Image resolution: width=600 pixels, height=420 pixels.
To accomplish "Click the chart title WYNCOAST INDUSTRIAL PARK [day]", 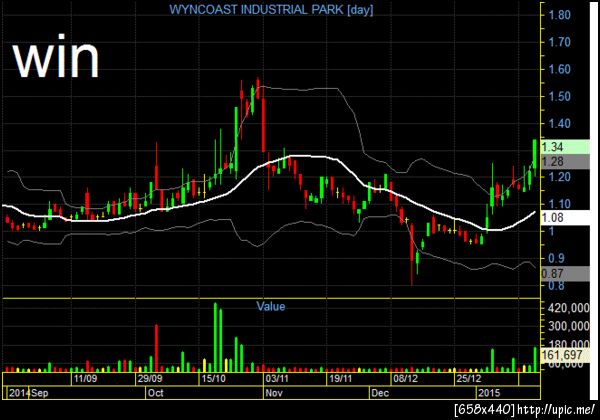I will pyautogui.click(x=271, y=10).
